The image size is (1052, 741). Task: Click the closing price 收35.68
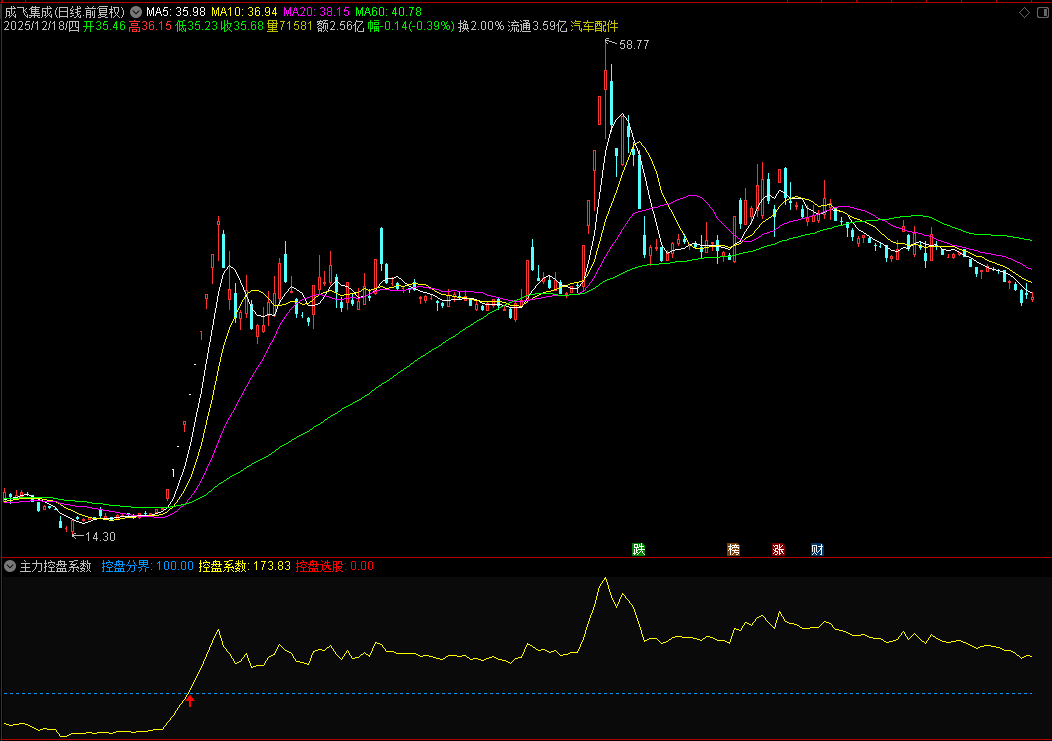coord(242,26)
